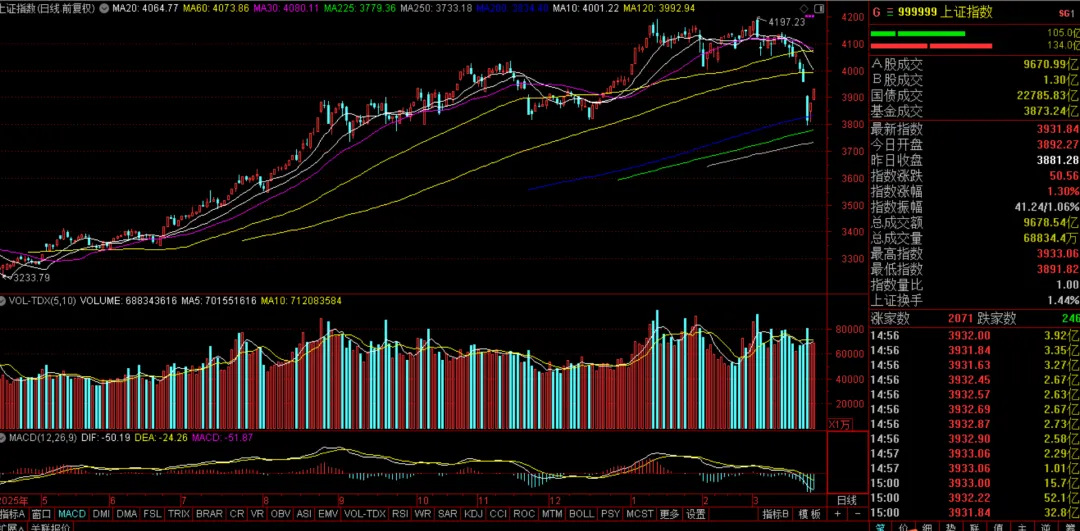Click the 上证指数 chart title text
This screenshot has height=531, width=1080.
point(17,8)
